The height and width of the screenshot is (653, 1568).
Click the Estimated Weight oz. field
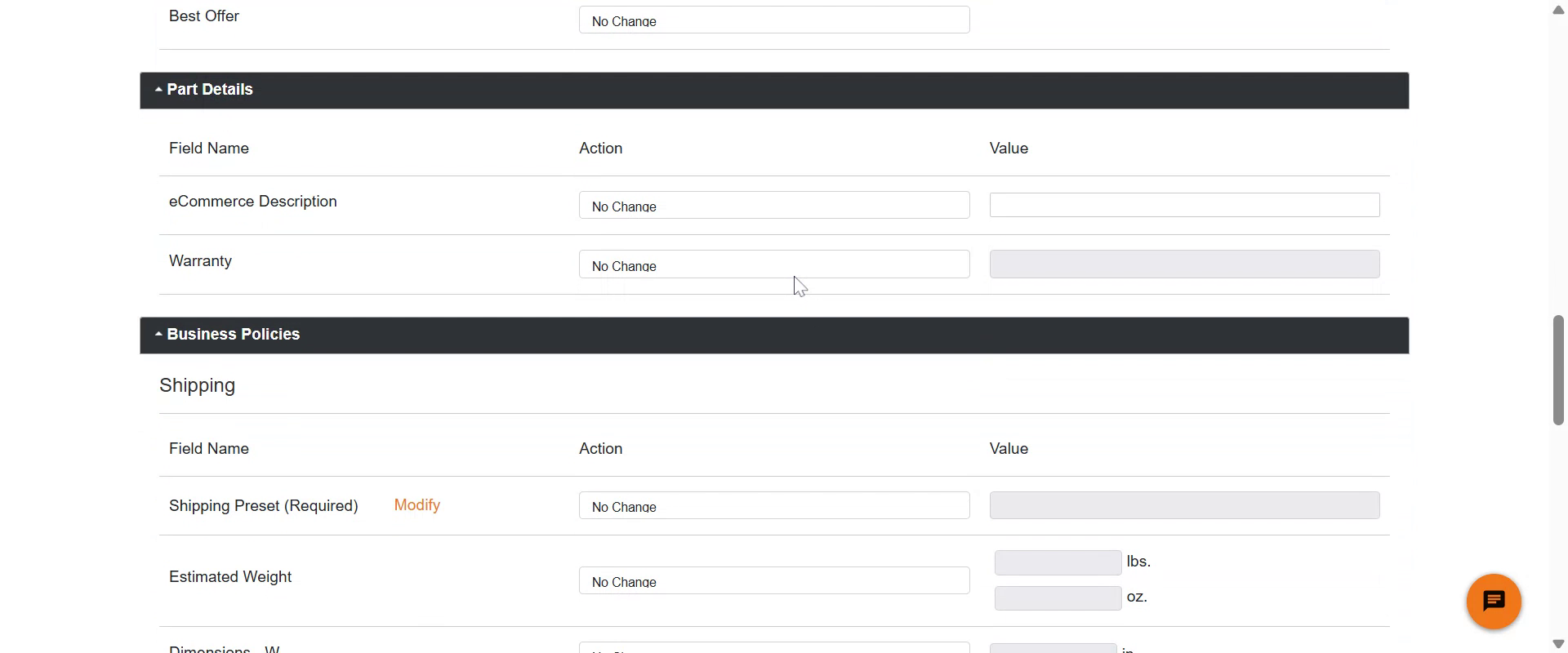click(1058, 598)
